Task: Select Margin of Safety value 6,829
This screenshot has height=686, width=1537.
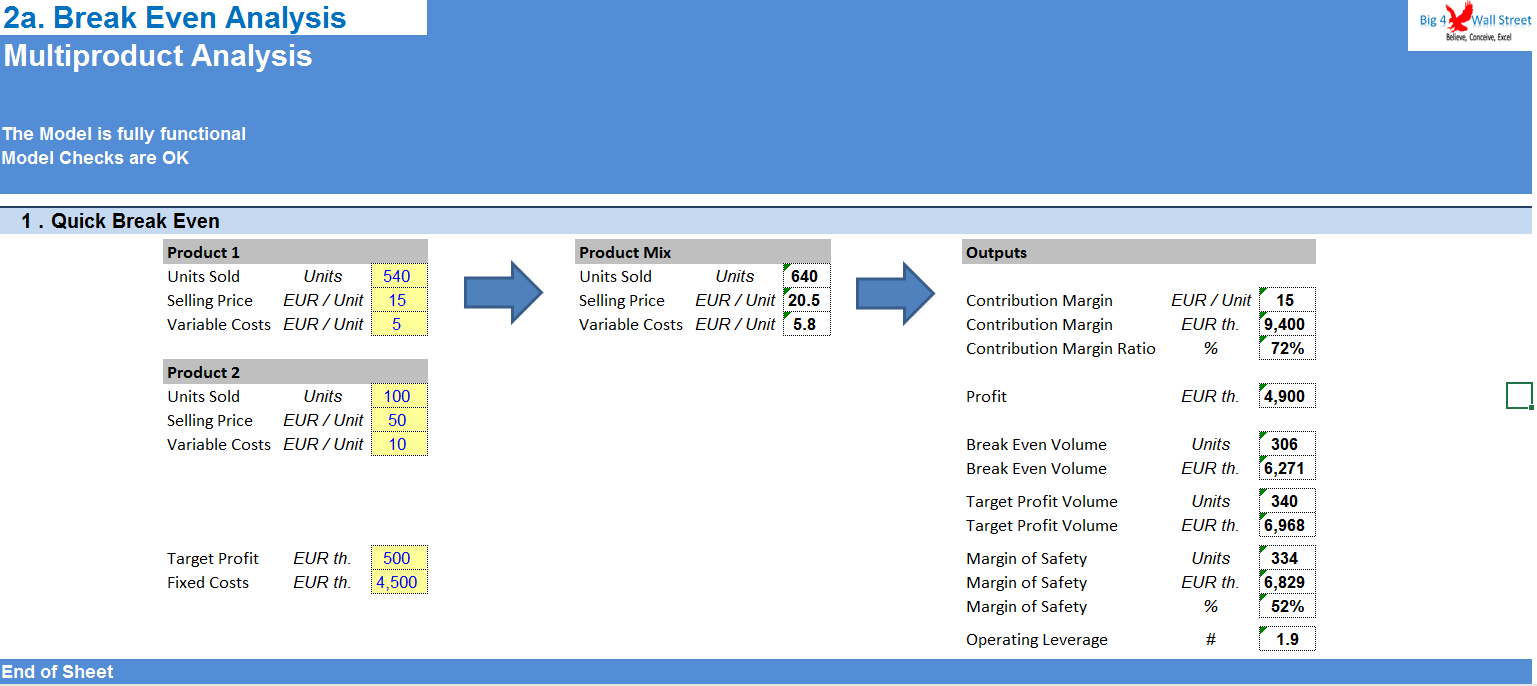Action: 1288,582
